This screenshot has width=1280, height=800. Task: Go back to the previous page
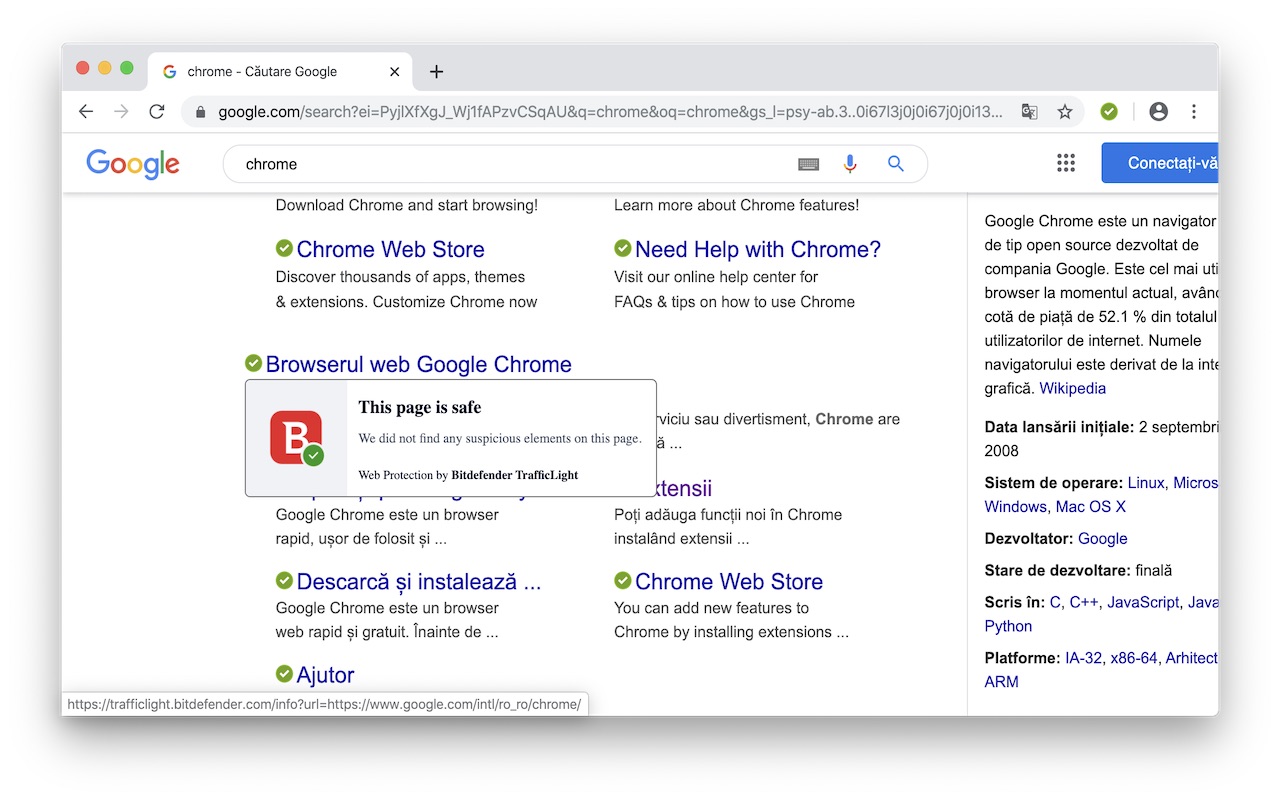pos(86,112)
